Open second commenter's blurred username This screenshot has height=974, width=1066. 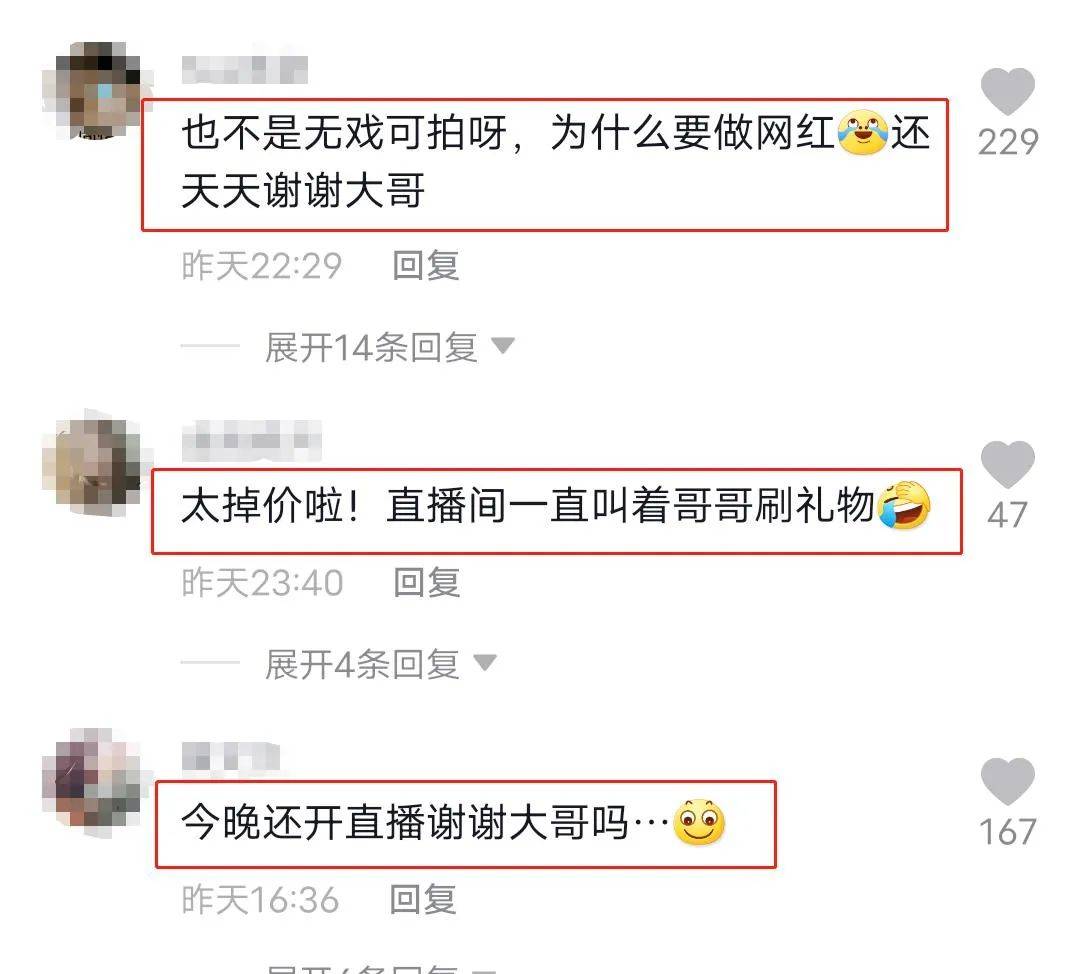pos(252,439)
